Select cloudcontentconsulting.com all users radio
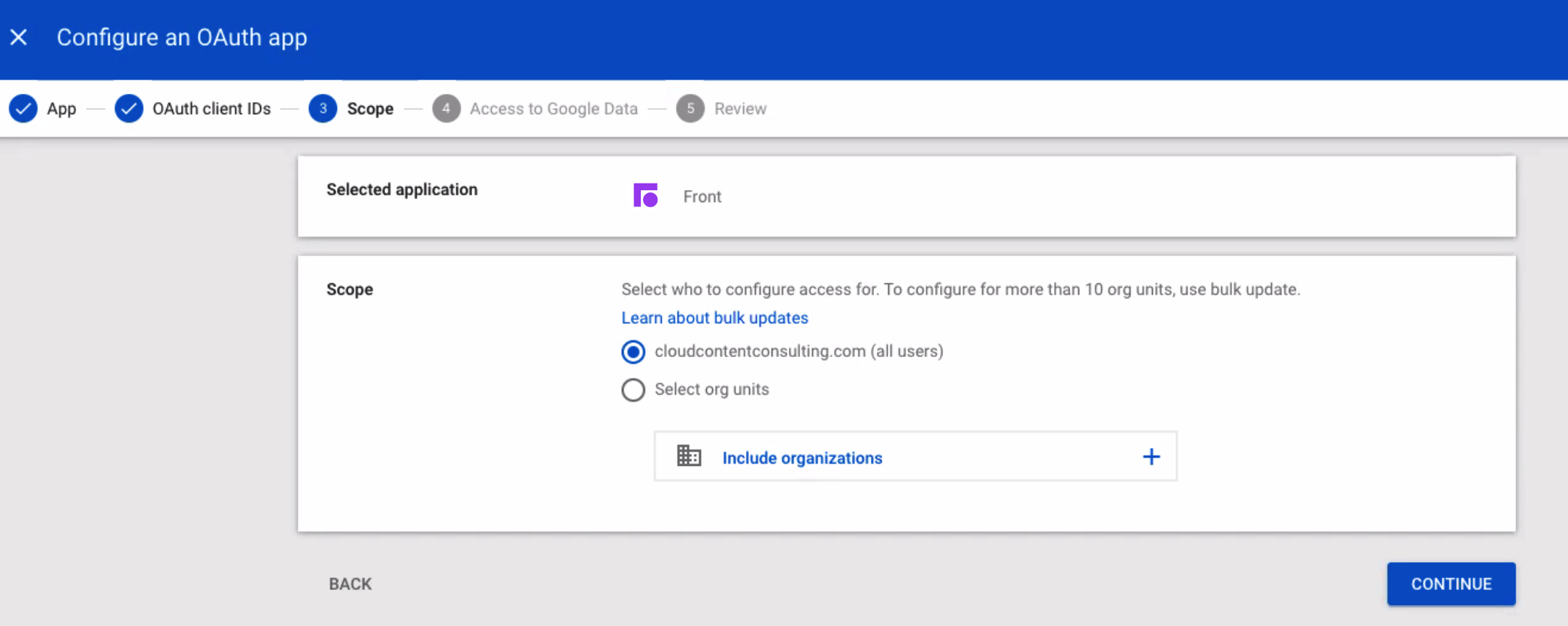This screenshot has width=1568, height=626. click(x=633, y=352)
